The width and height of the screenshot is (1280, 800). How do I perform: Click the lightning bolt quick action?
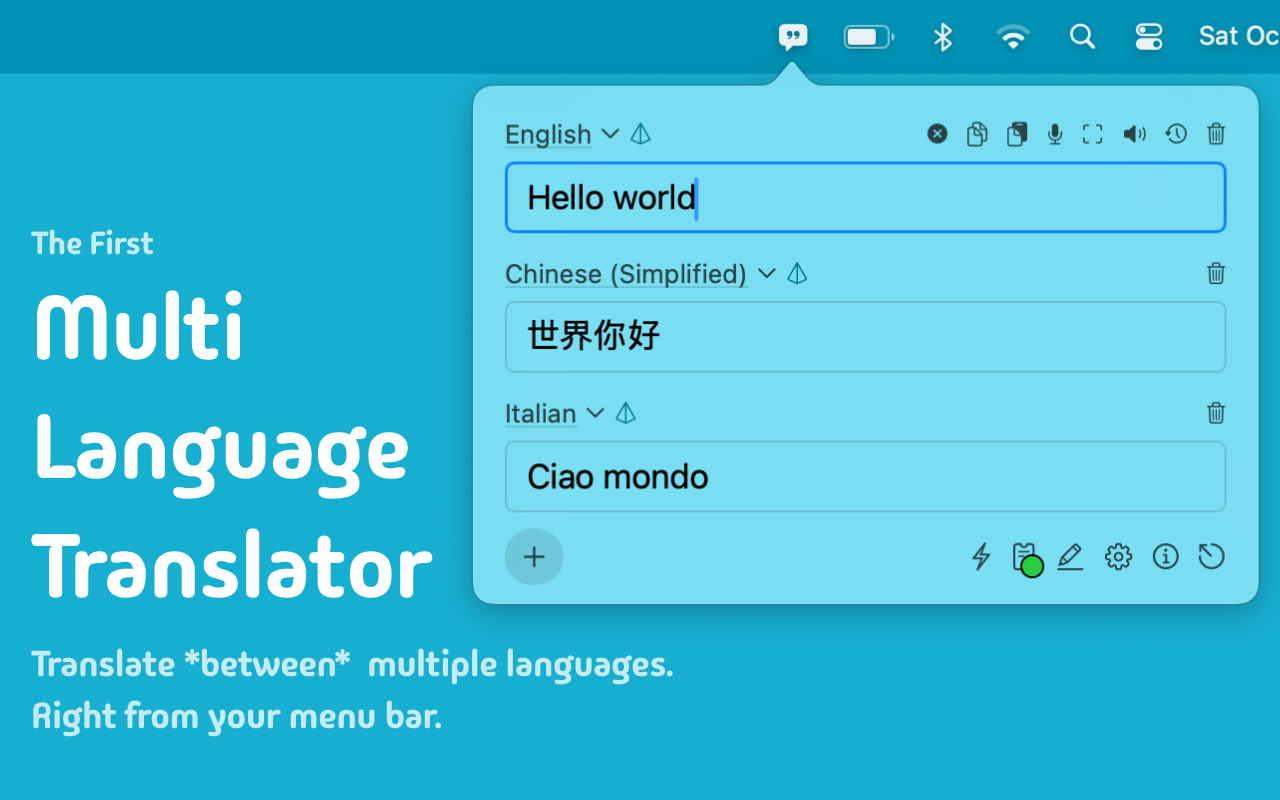coord(981,557)
